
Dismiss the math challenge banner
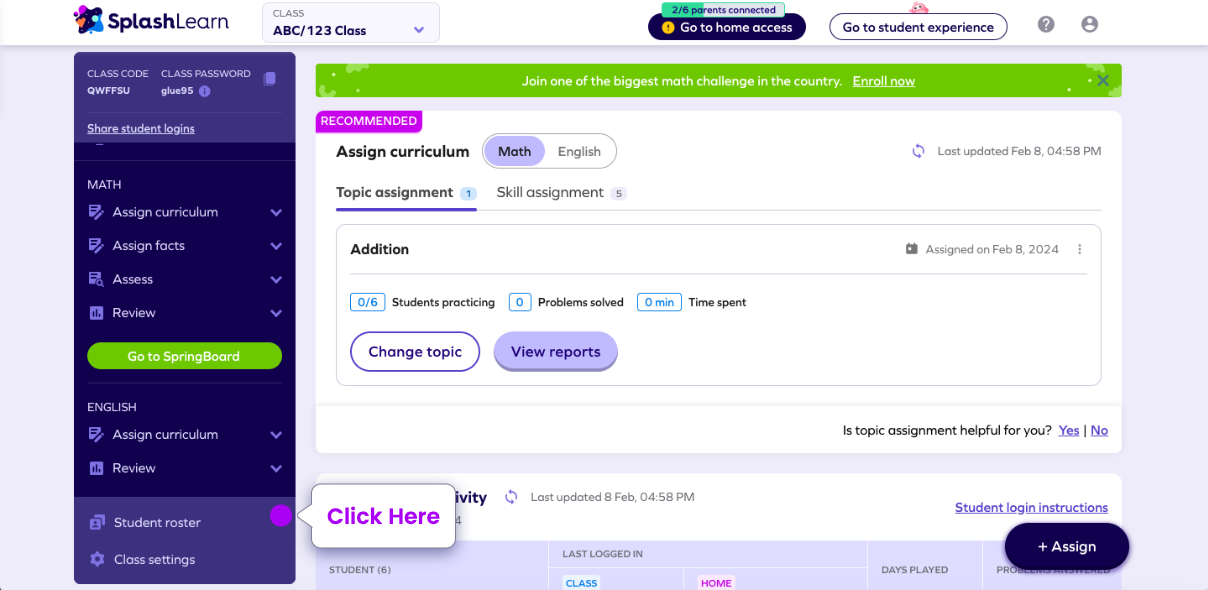point(1102,80)
